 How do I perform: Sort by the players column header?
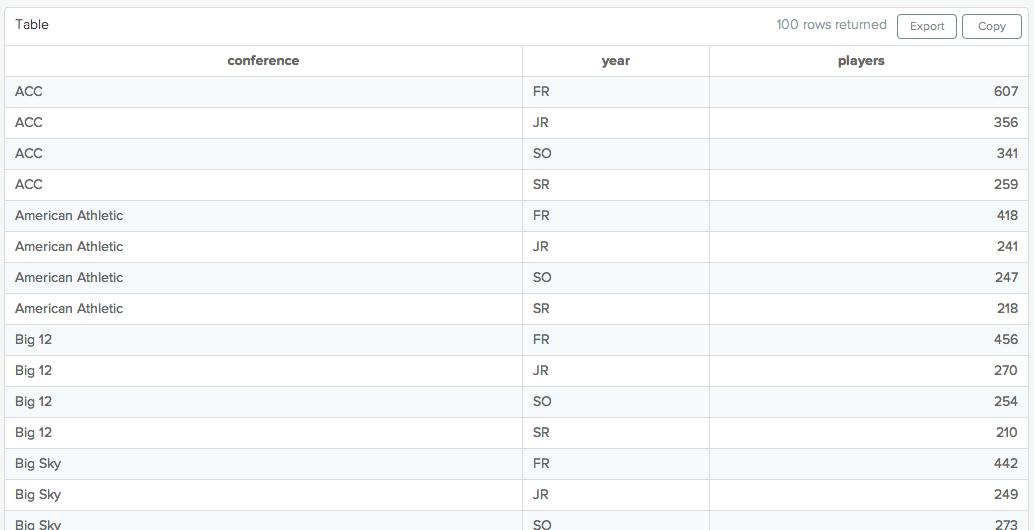click(861, 61)
